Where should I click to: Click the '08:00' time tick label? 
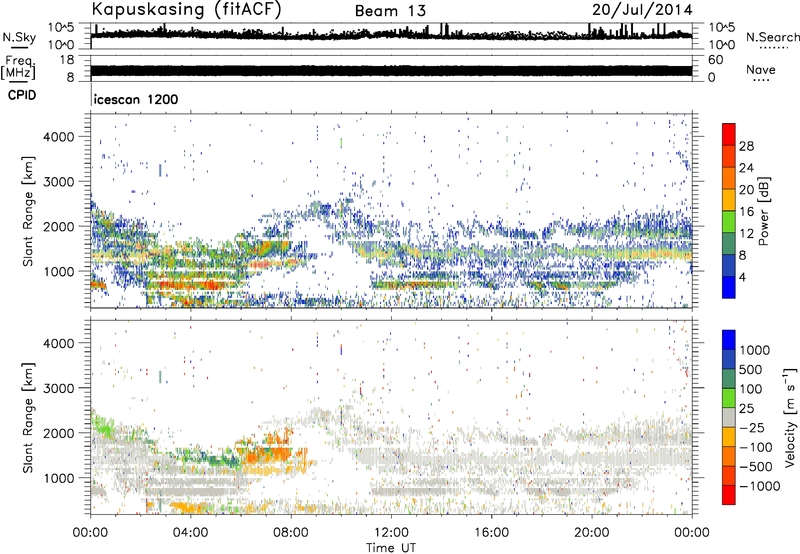click(x=290, y=533)
